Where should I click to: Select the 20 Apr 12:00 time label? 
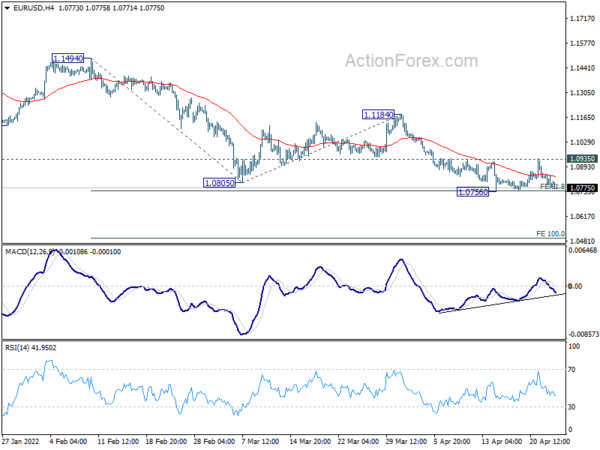(x=550, y=441)
